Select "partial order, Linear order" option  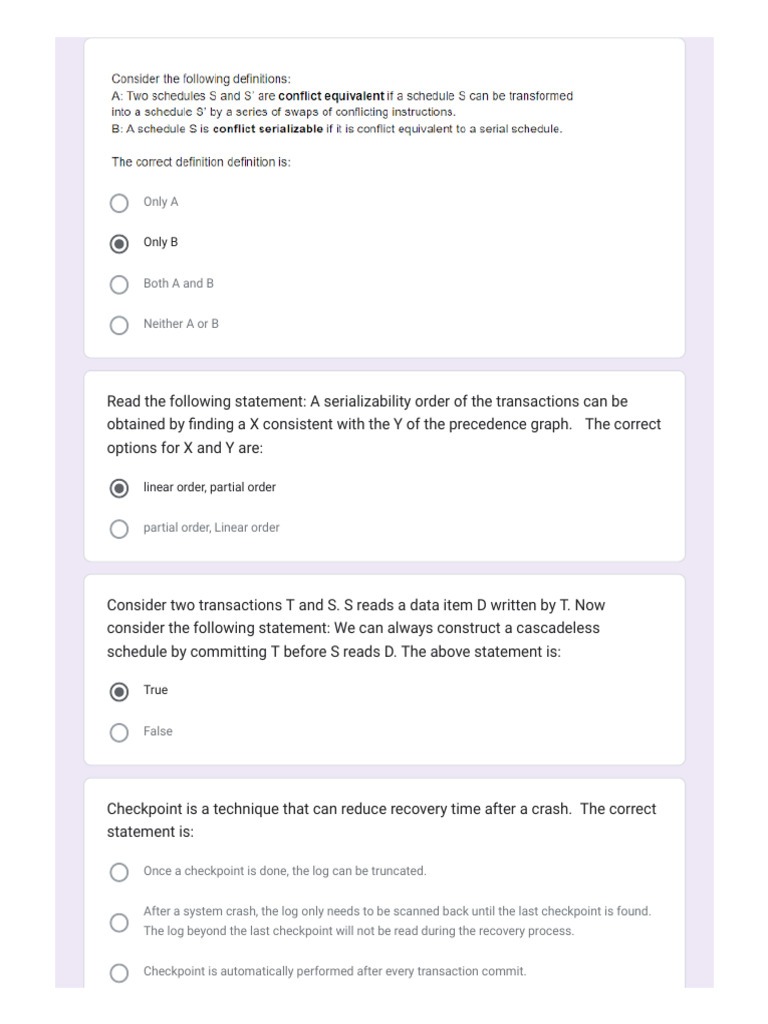(x=119, y=528)
